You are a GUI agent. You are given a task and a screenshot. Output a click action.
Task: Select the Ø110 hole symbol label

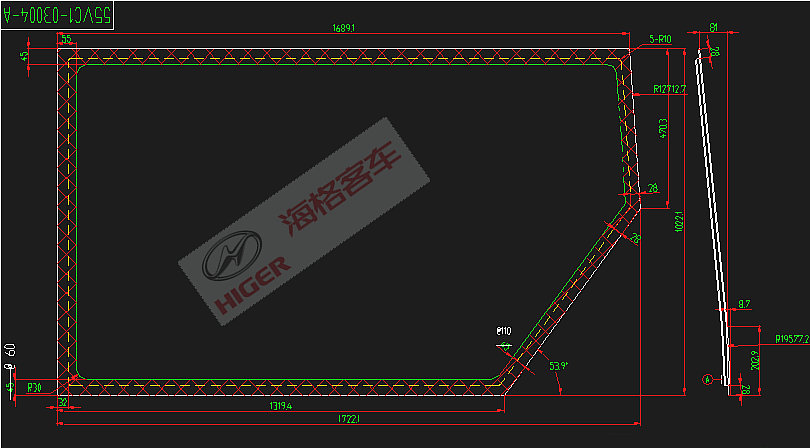coord(503,331)
